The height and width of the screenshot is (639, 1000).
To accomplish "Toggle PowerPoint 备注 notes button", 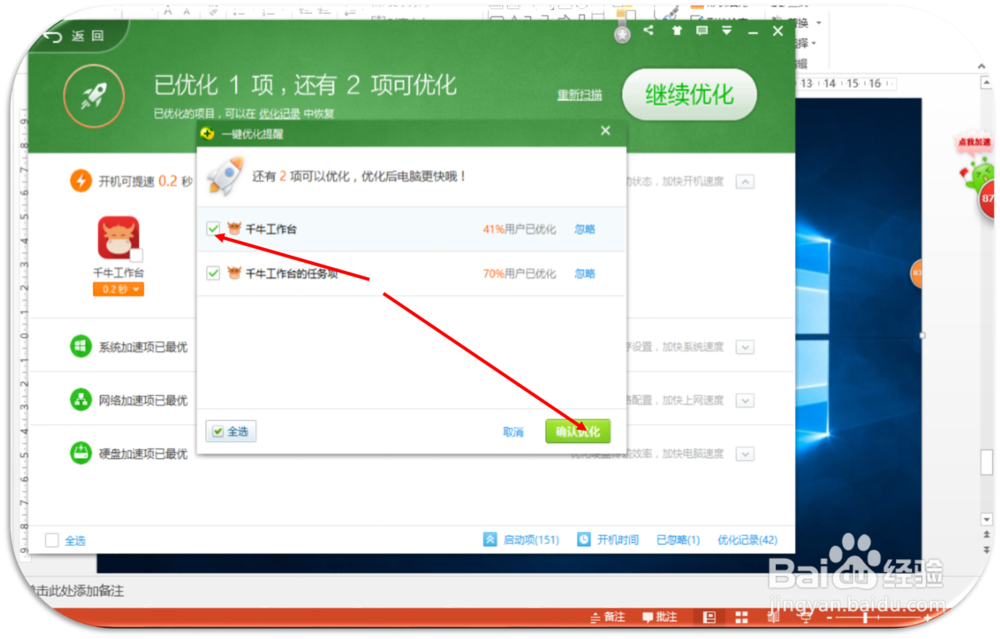I will click(x=608, y=617).
